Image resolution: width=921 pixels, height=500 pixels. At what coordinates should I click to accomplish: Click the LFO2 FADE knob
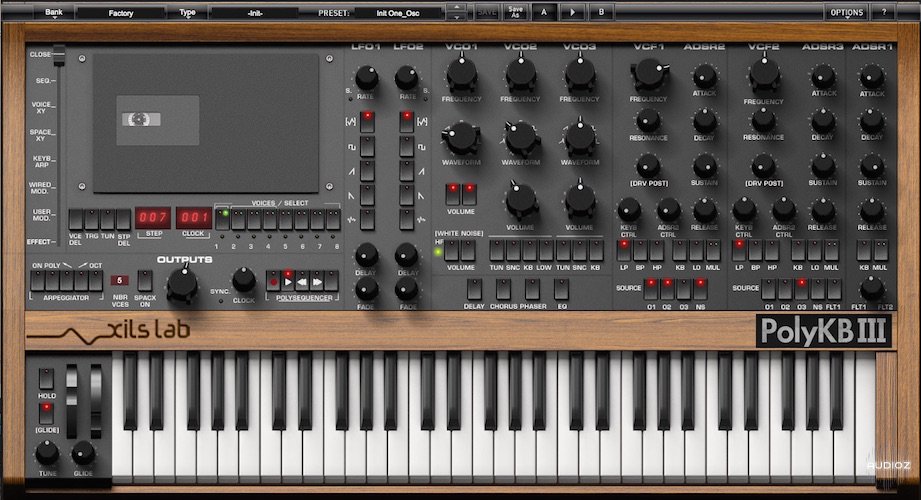pyautogui.click(x=406, y=288)
